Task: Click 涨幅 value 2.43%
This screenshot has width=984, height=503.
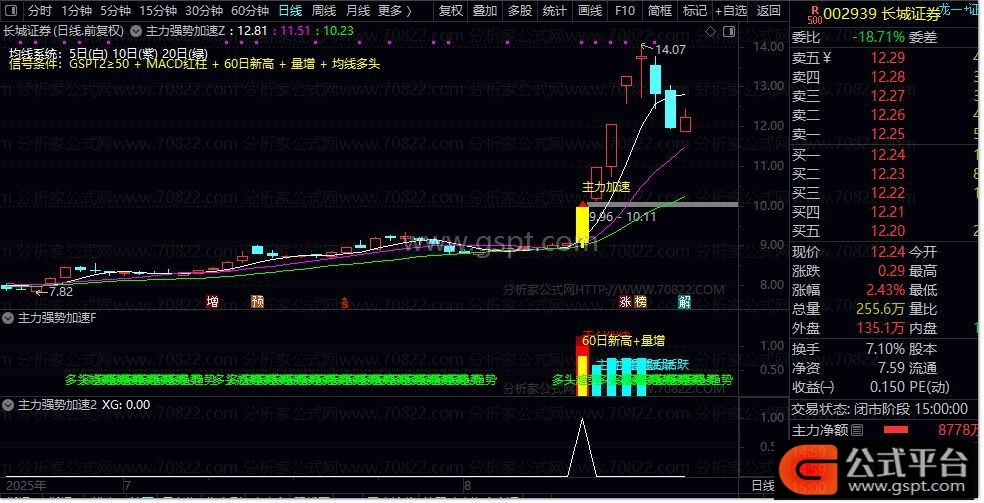Action: [885, 290]
